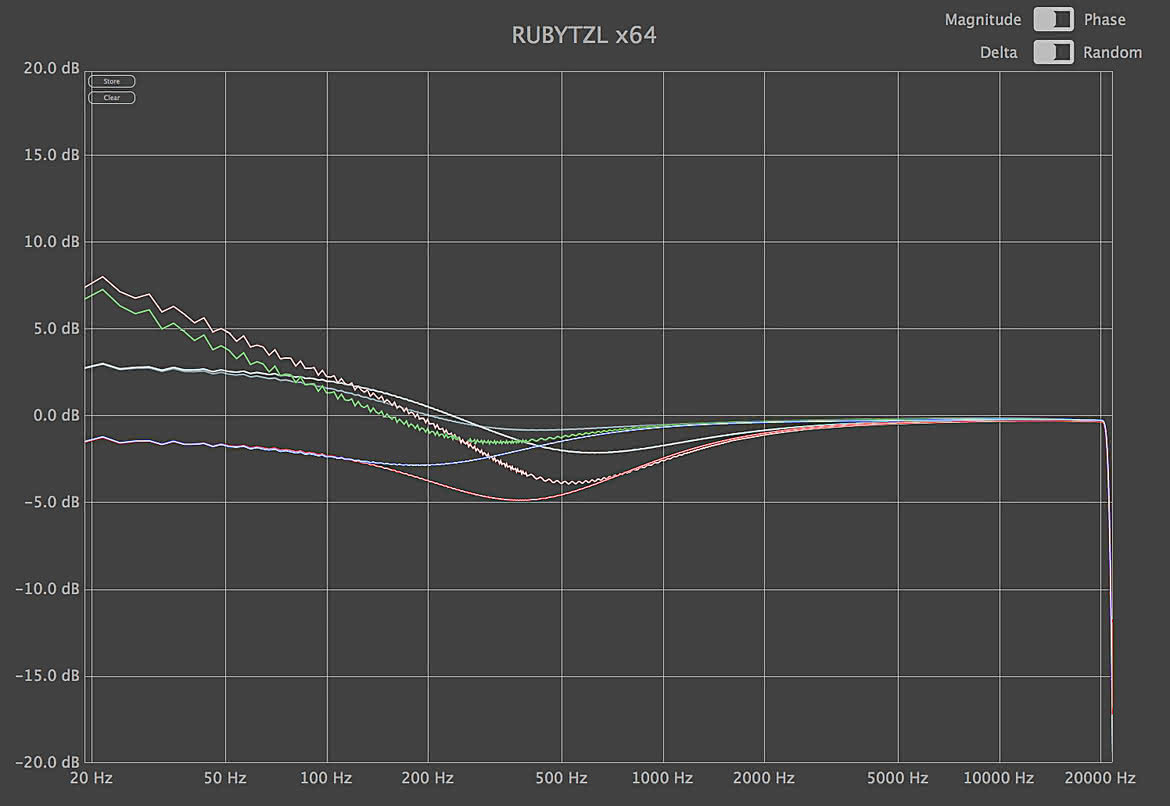Click the 50 Hz frequency label
The width and height of the screenshot is (1170, 806).
[225, 778]
